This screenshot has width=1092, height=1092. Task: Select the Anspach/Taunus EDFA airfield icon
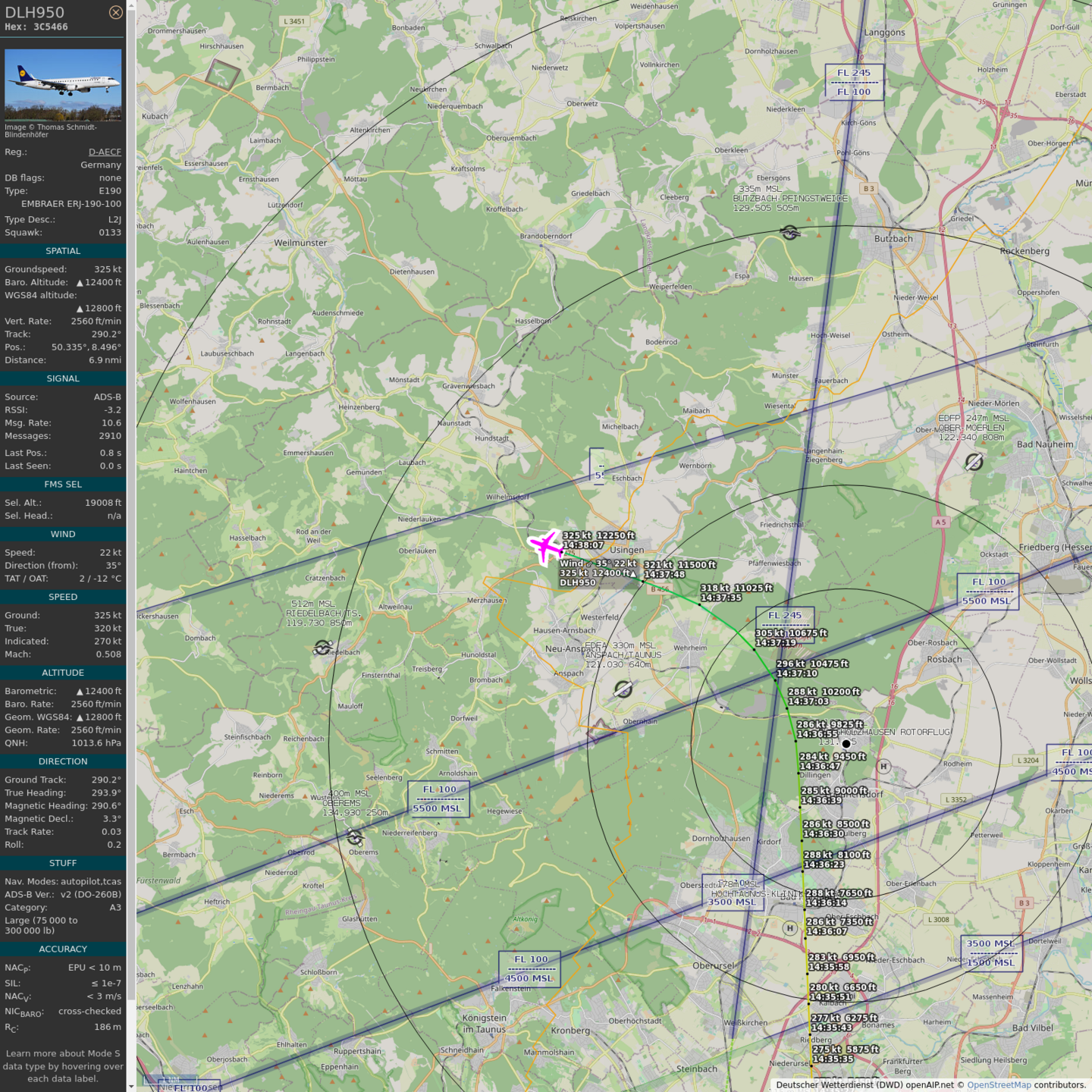[623, 689]
